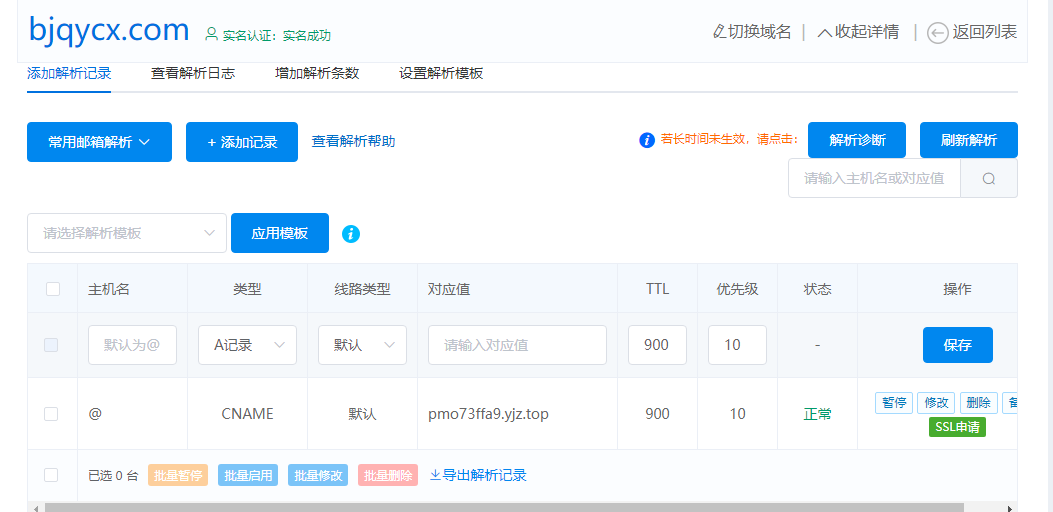This screenshot has height=512, width=1053.
Task: Open the 默认 line type dropdown
Action: tap(362, 345)
